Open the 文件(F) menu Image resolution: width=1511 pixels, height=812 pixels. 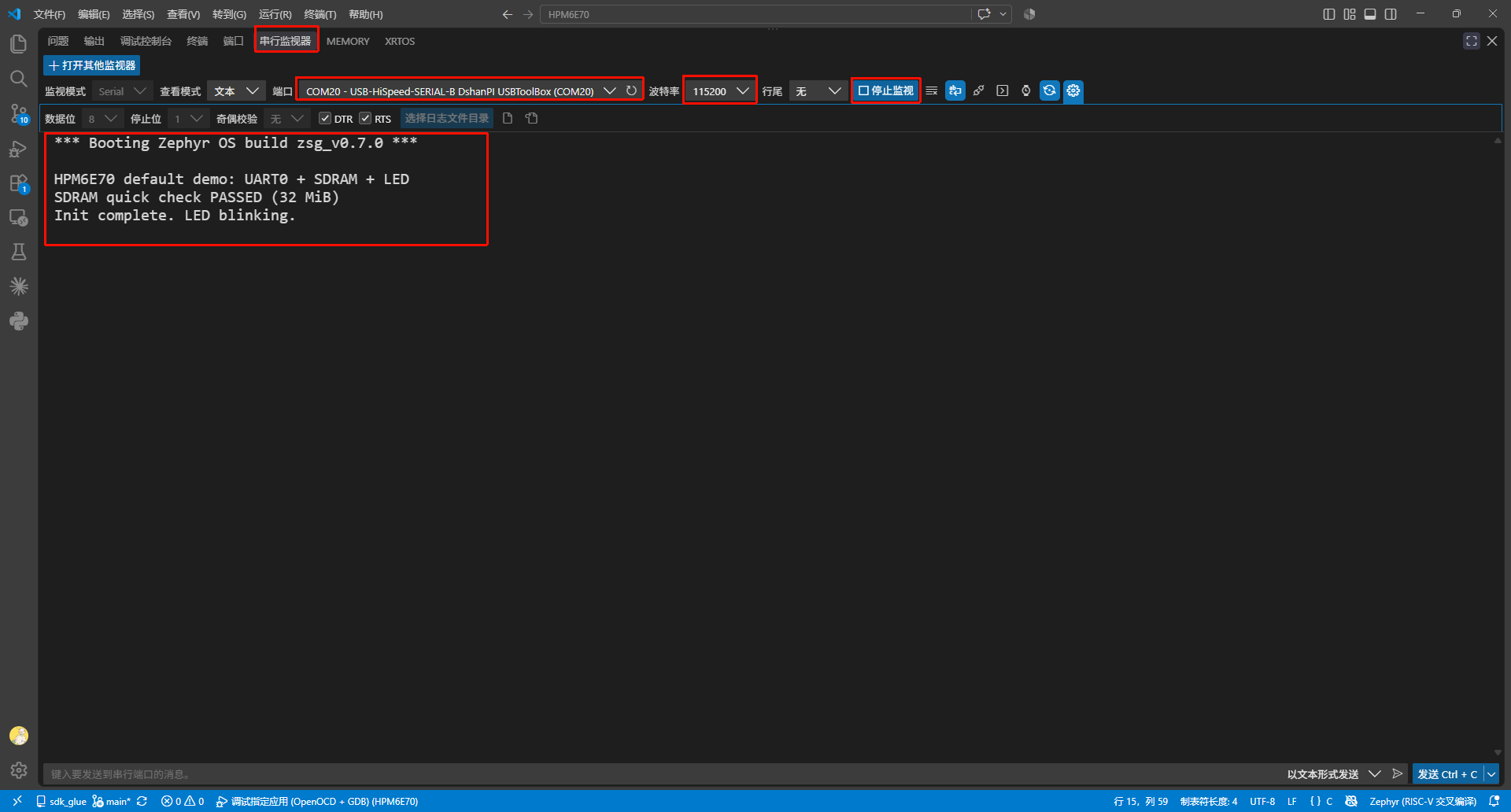pyautogui.click(x=50, y=14)
